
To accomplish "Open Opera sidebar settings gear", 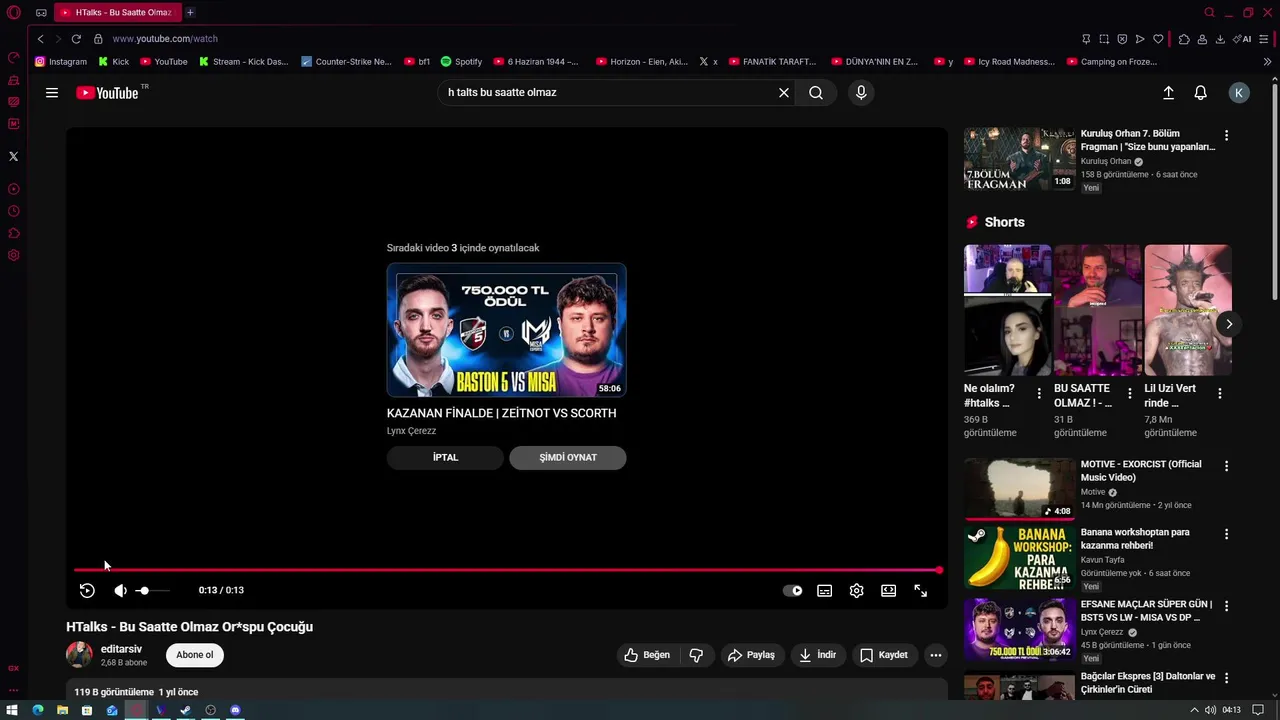I will pos(13,255).
